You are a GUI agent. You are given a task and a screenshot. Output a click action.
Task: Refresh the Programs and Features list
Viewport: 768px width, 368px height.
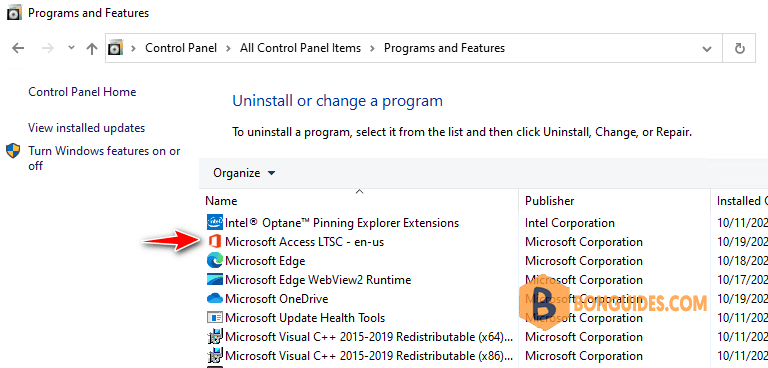tap(740, 48)
